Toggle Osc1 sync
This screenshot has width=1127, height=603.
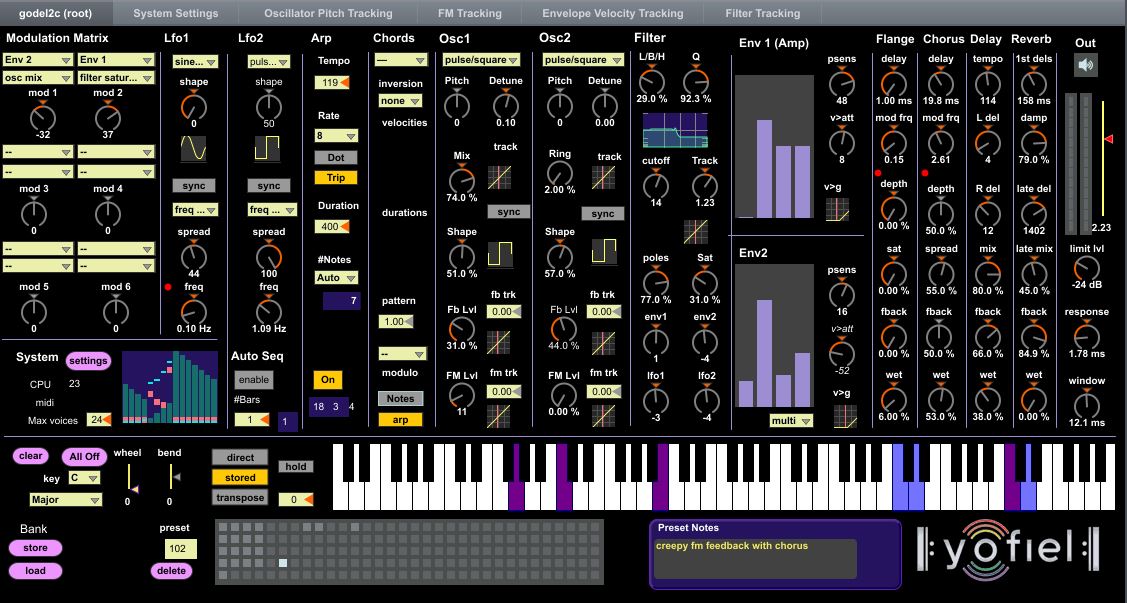point(509,211)
